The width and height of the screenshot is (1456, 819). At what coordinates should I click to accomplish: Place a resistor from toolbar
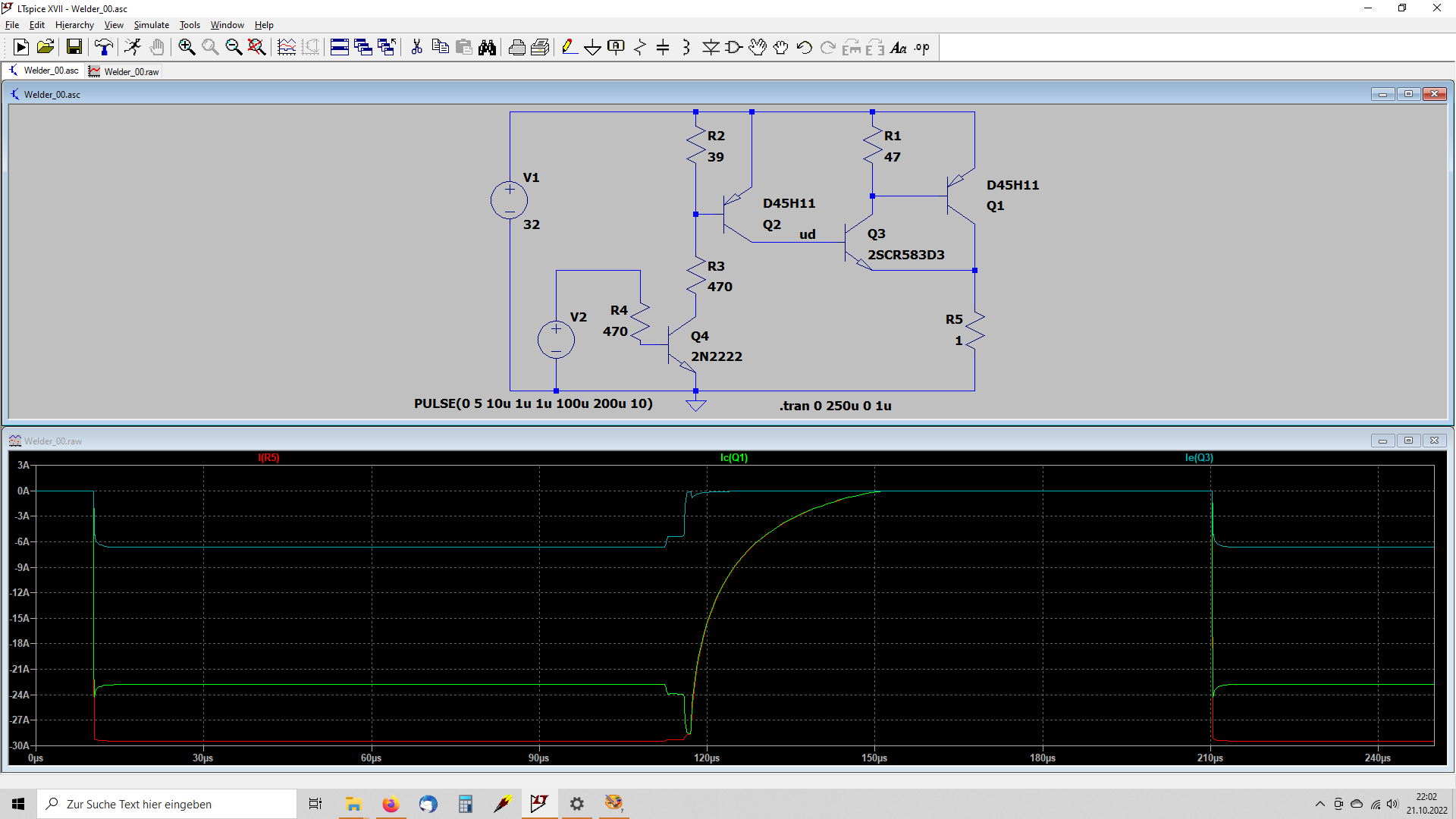tap(640, 48)
